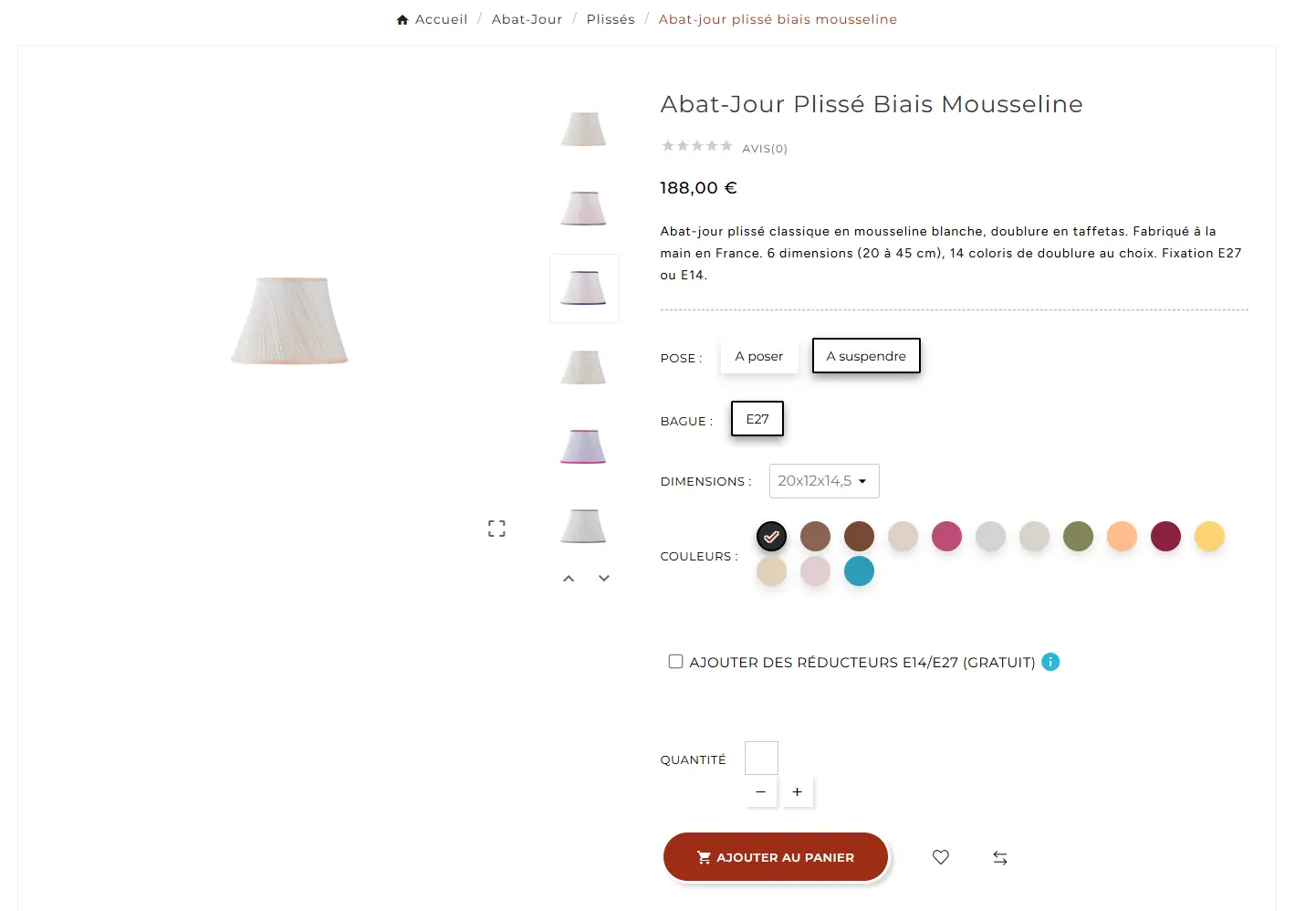Choose the 'A suspendre' pose option
1316x911 pixels.
point(866,356)
